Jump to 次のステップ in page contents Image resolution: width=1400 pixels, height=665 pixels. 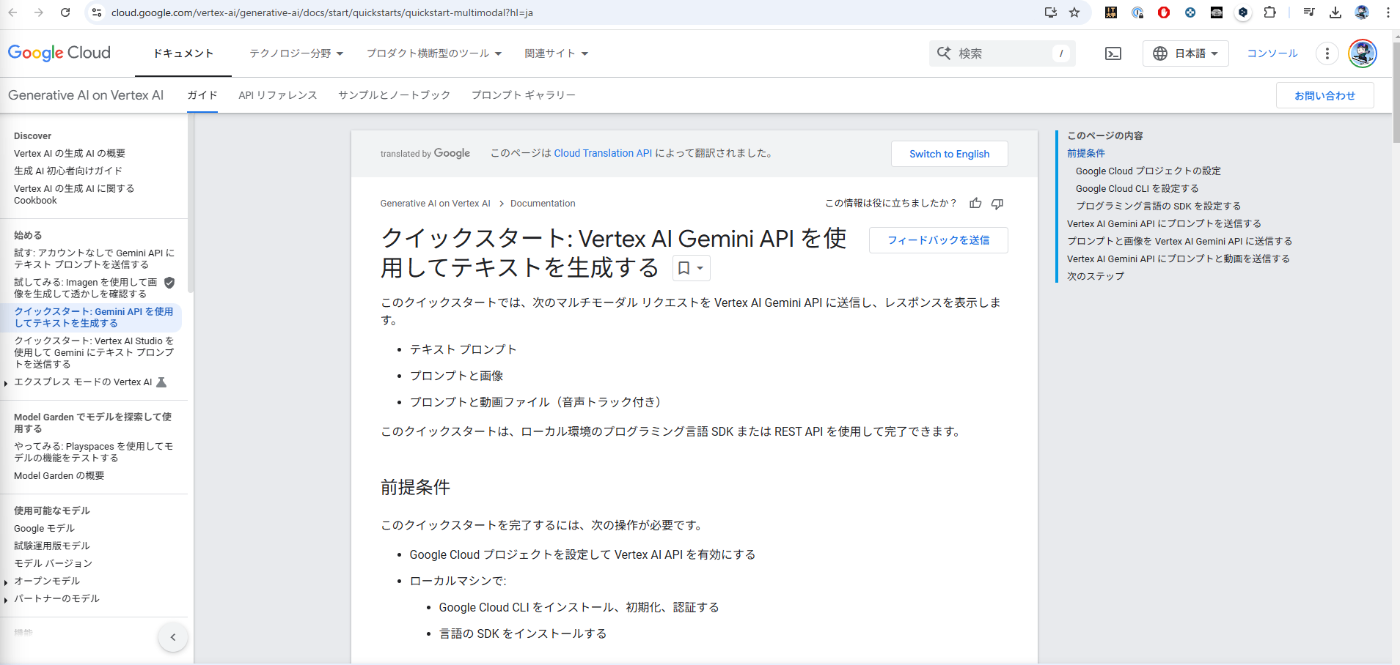pyautogui.click(x=1095, y=276)
